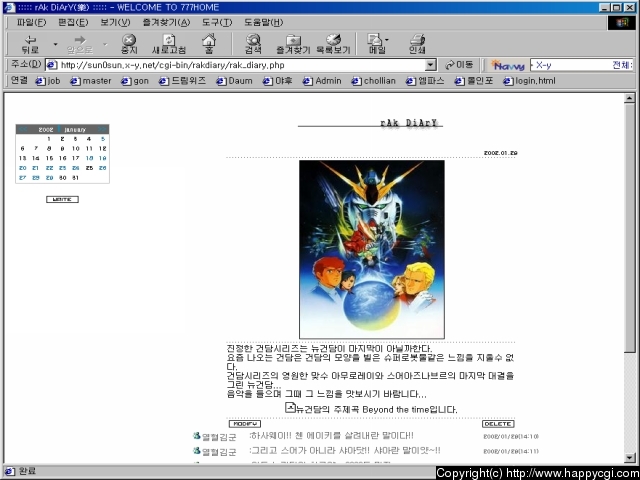Click the Back (뒤로) toolbar button
Screen dimensions: 640x480
[x=30, y=44]
